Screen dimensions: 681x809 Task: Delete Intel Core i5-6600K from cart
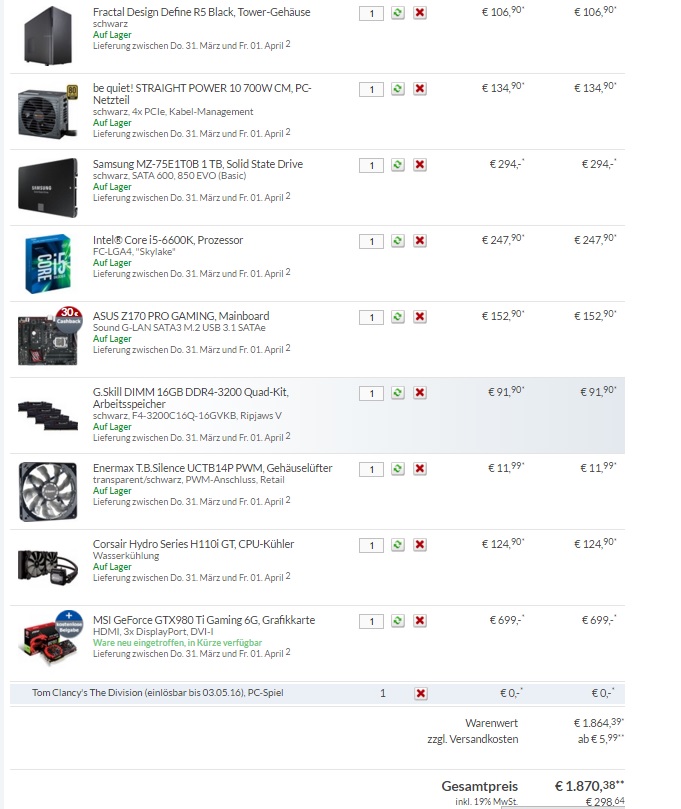[x=420, y=240]
